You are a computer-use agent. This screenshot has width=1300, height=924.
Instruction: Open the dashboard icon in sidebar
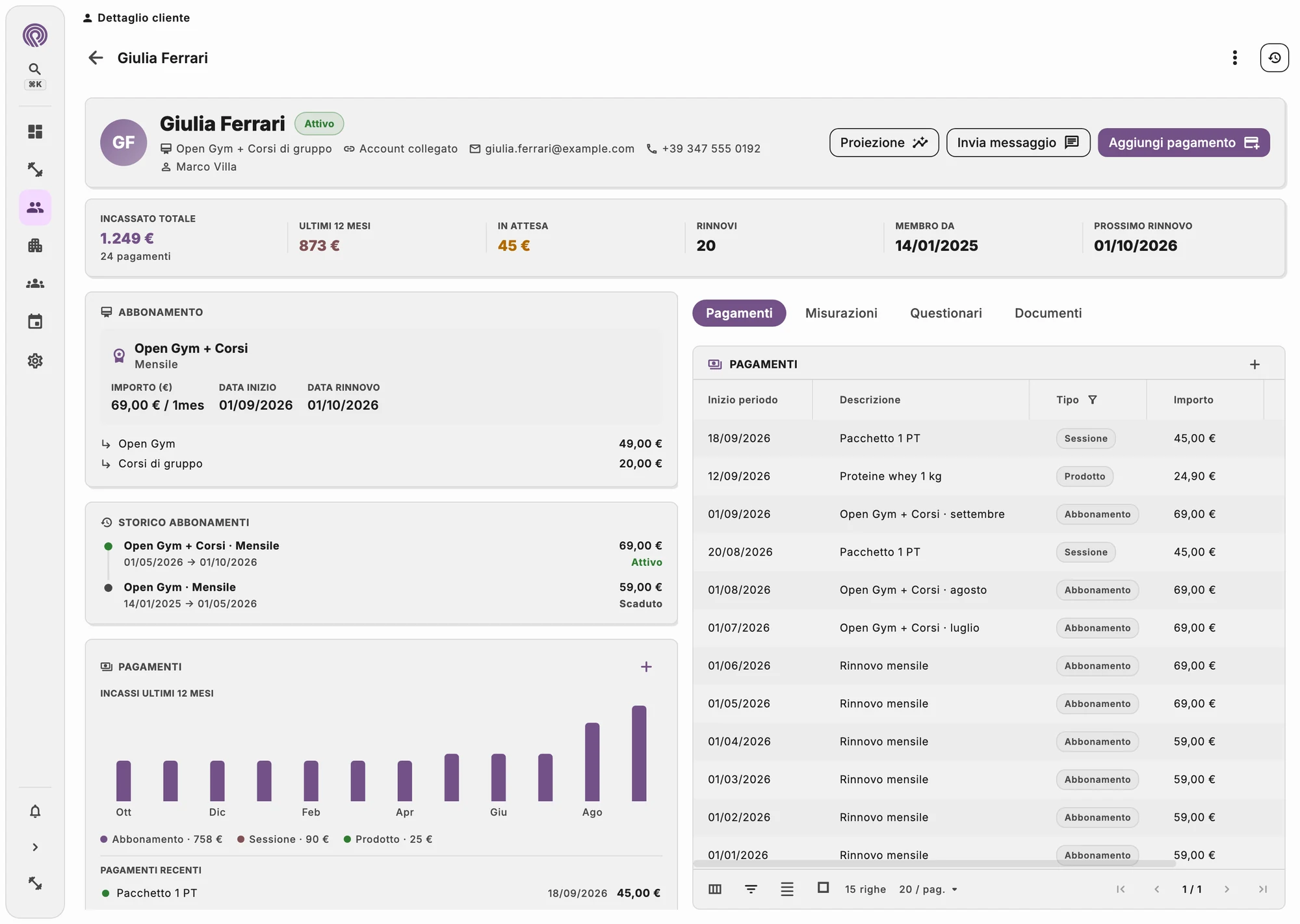pos(35,132)
